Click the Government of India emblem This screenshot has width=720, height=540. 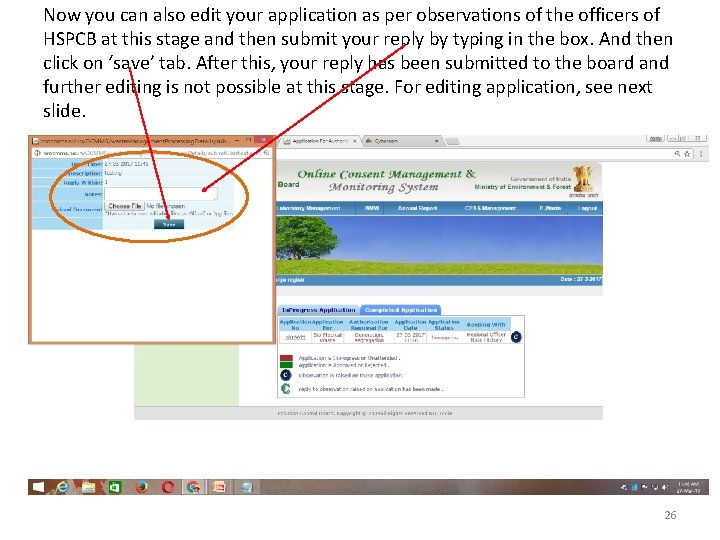click(x=582, y=180)
